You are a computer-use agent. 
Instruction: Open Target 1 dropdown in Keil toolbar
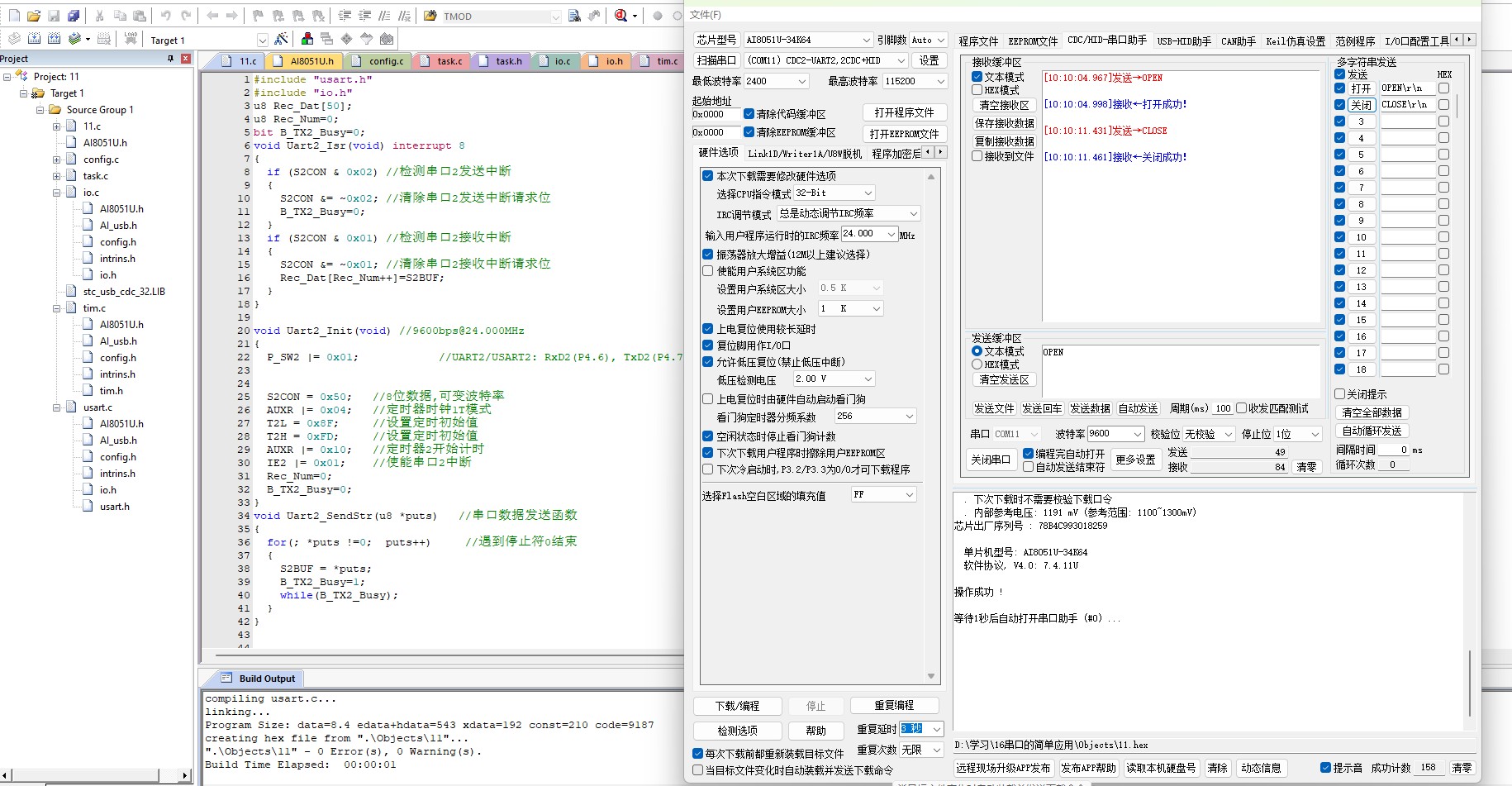click(x=262, y=40)
